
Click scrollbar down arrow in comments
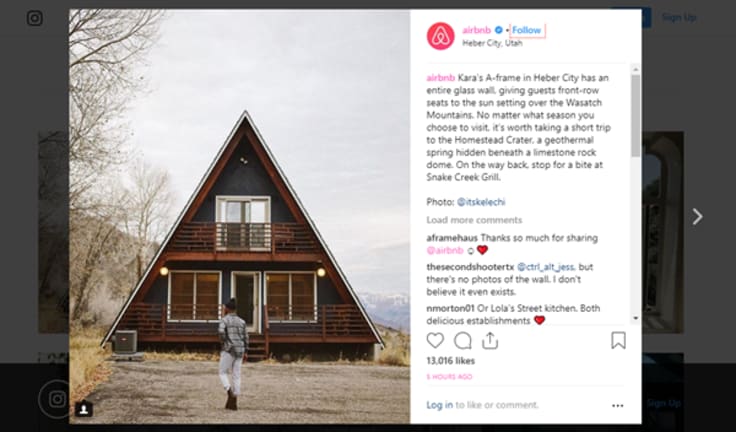(x=636, y=318)
